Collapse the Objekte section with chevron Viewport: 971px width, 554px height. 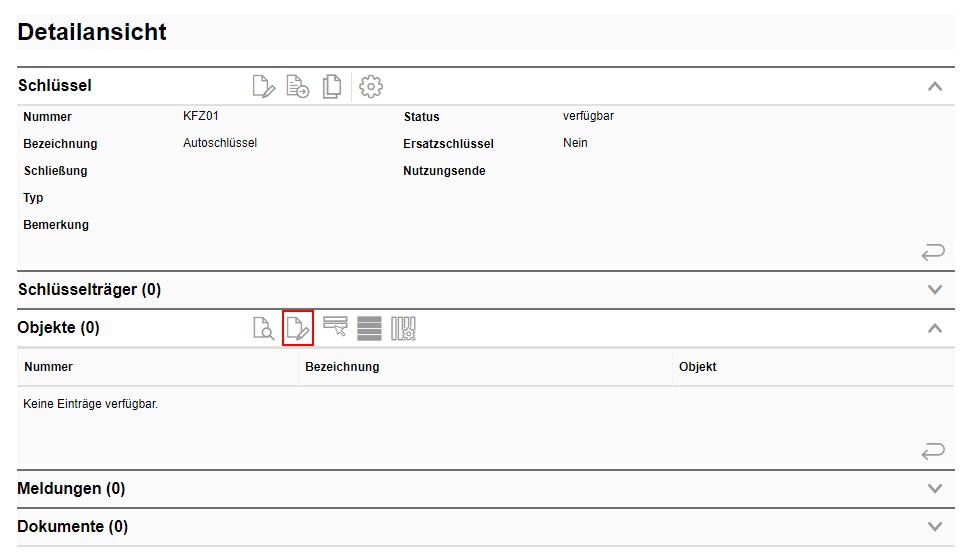pos(935,328)
